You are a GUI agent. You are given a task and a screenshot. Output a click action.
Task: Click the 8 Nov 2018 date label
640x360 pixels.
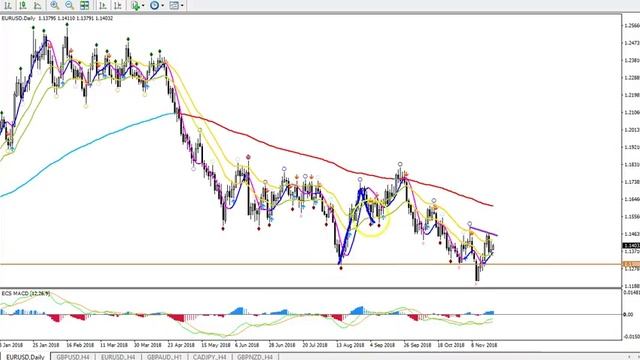(484, 345)
